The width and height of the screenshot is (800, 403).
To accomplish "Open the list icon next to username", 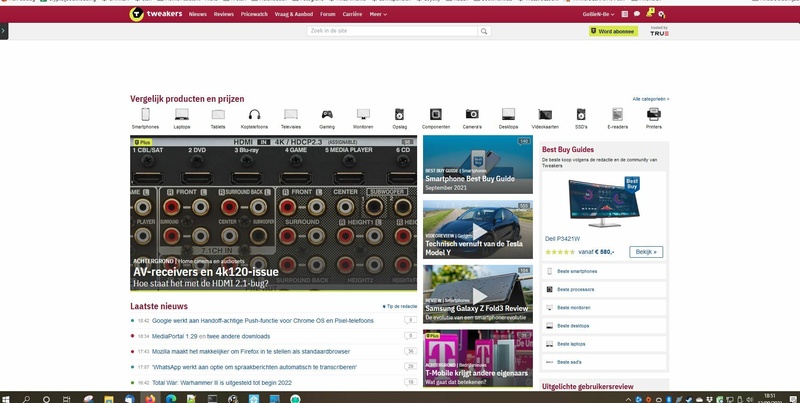I will 624,14.
